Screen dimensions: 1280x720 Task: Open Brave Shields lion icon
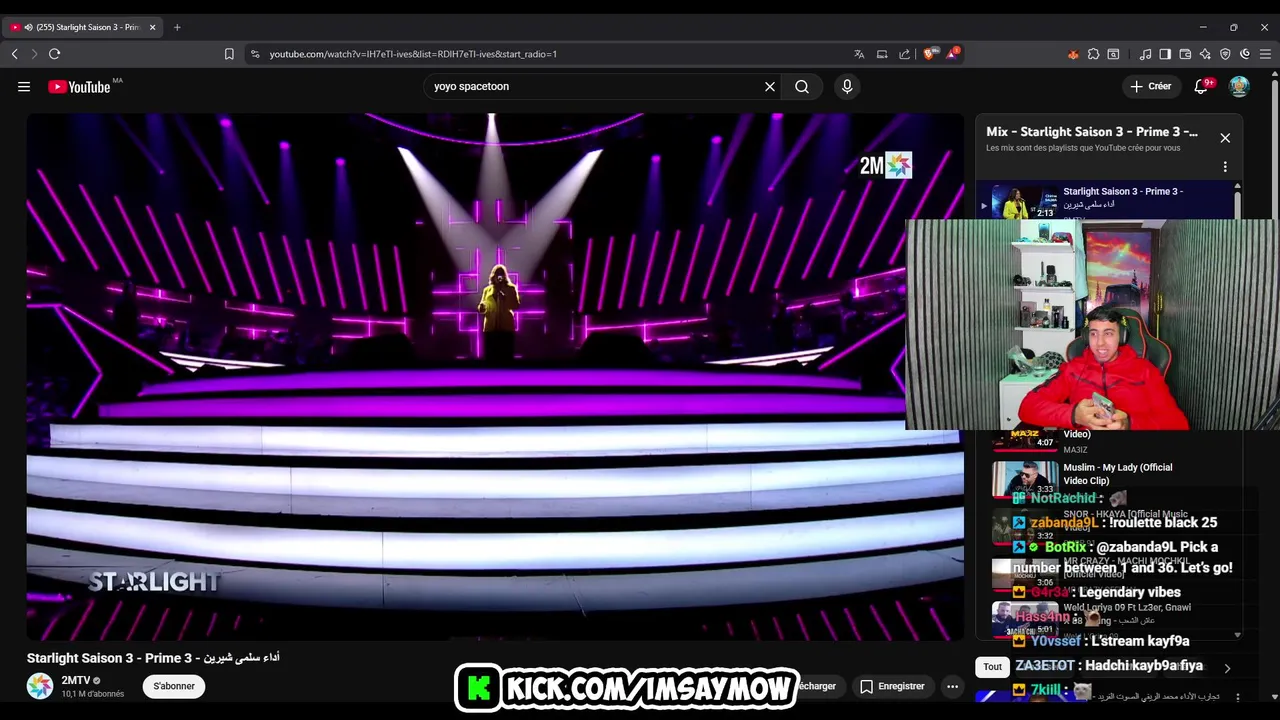tap(929, 54)
